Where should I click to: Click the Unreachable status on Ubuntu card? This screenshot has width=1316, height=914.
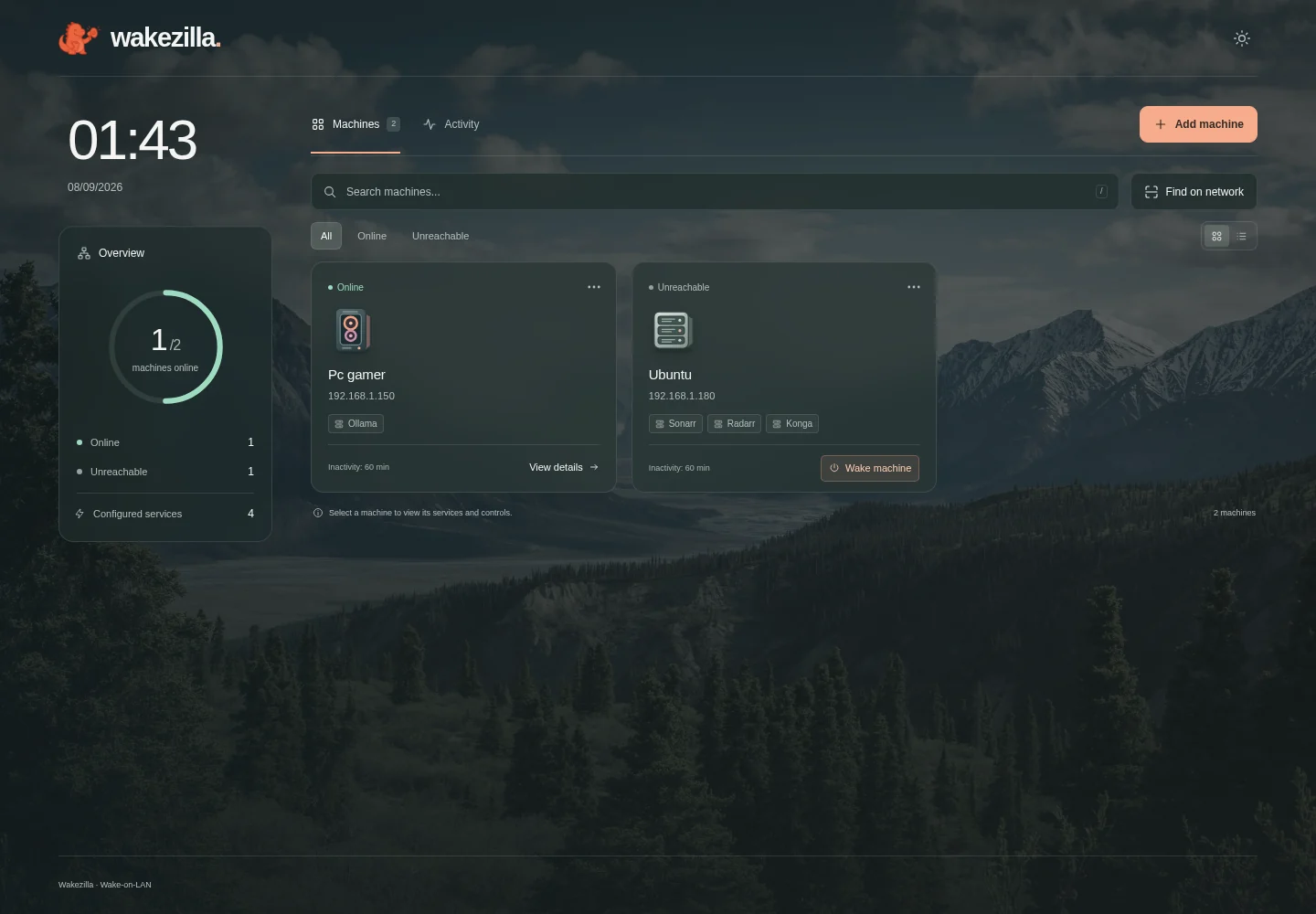click(x=679, y=287)
